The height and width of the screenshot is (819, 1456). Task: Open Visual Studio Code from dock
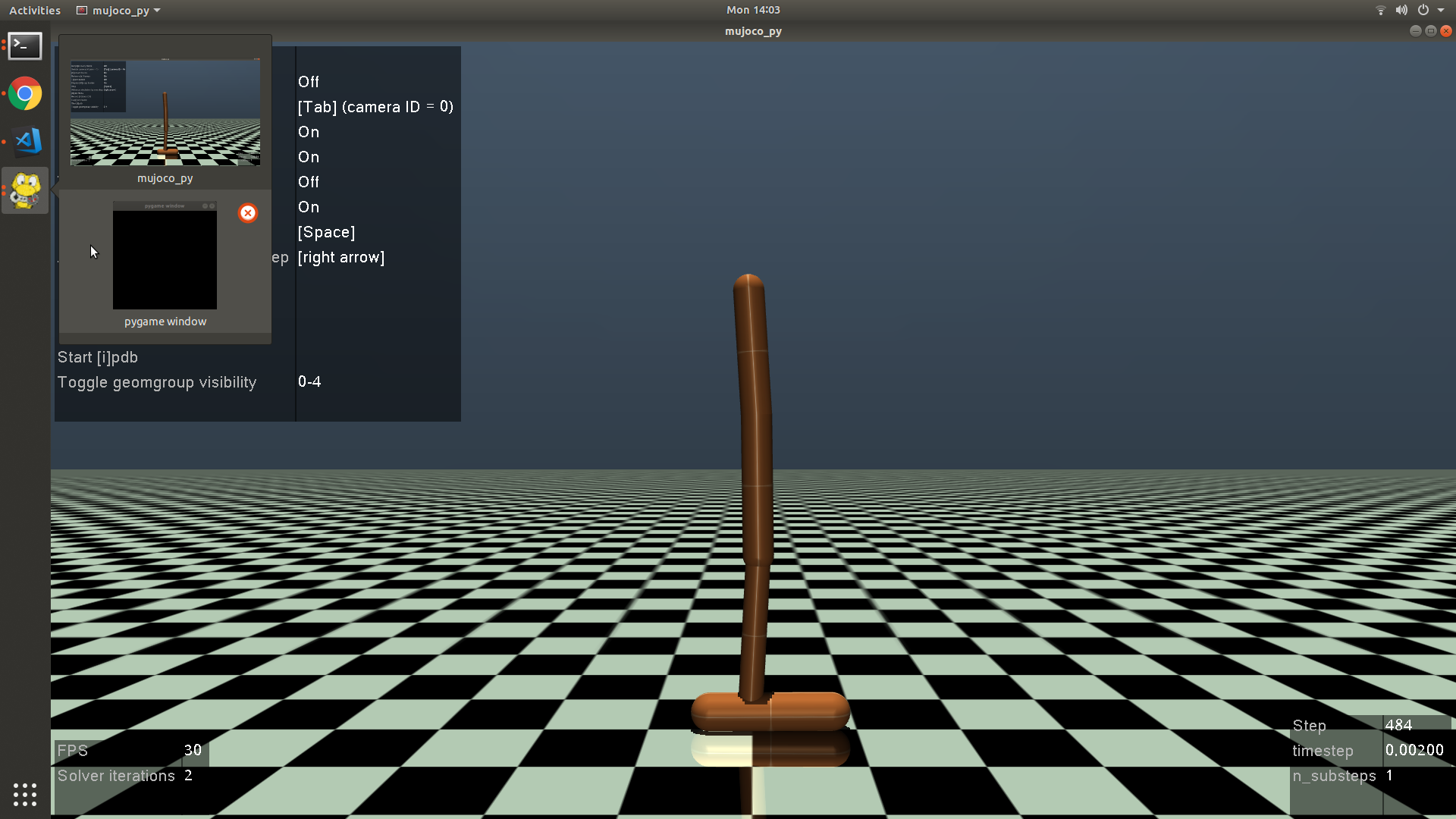(x=27, y=141)
